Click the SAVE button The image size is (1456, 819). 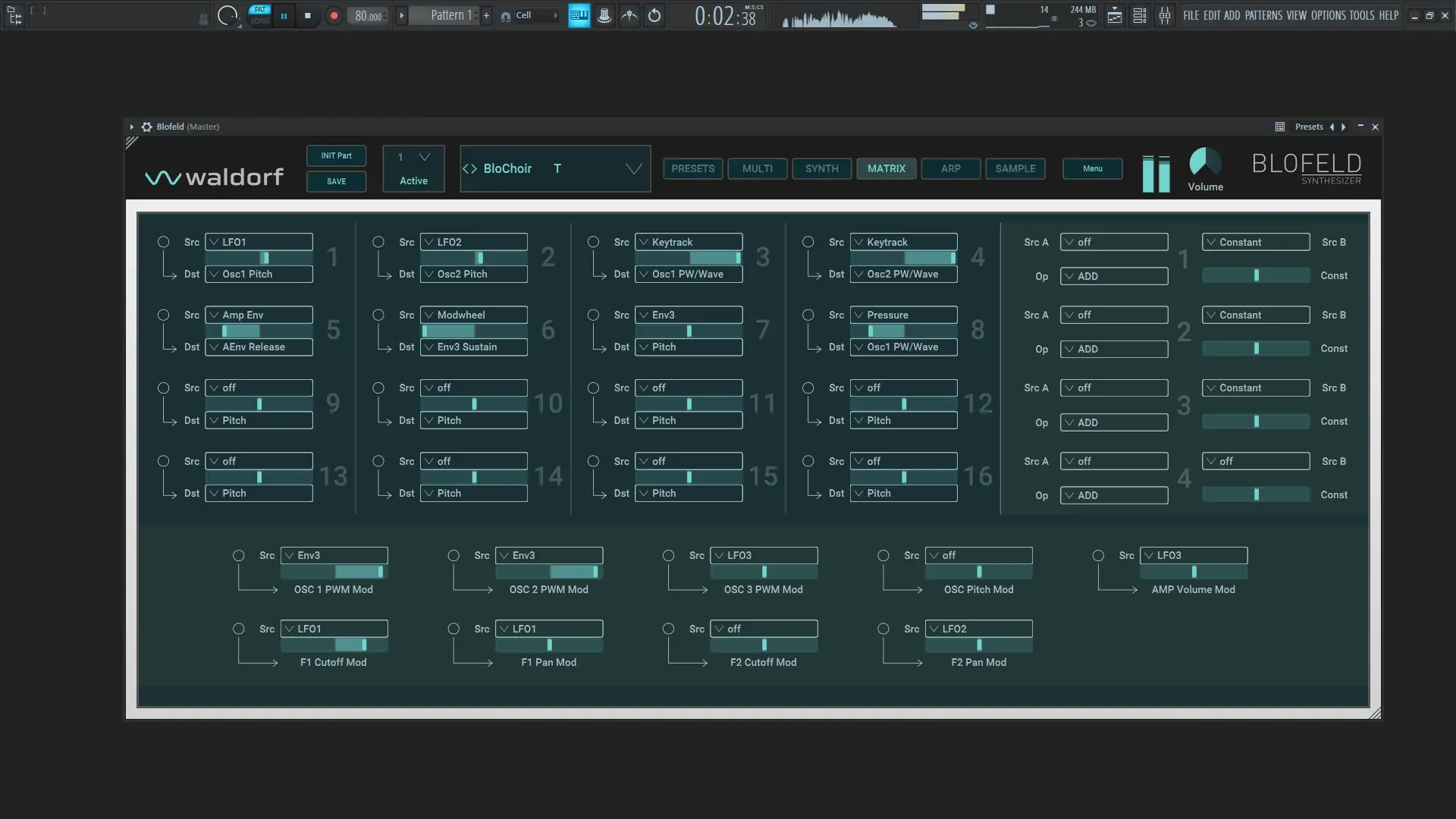[336, 181]
